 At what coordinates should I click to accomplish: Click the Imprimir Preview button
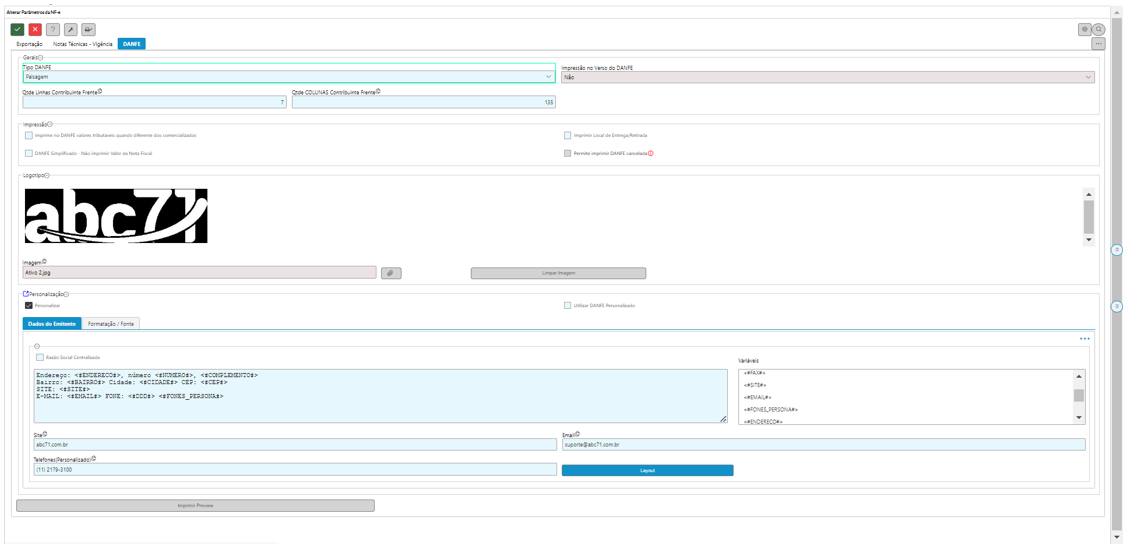(x=195, y=505)
